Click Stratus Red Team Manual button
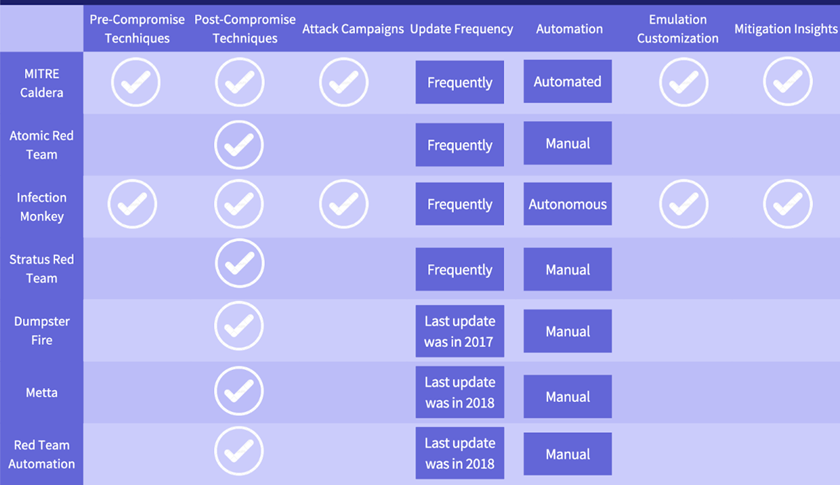The image size is (840, 485). 567,269
